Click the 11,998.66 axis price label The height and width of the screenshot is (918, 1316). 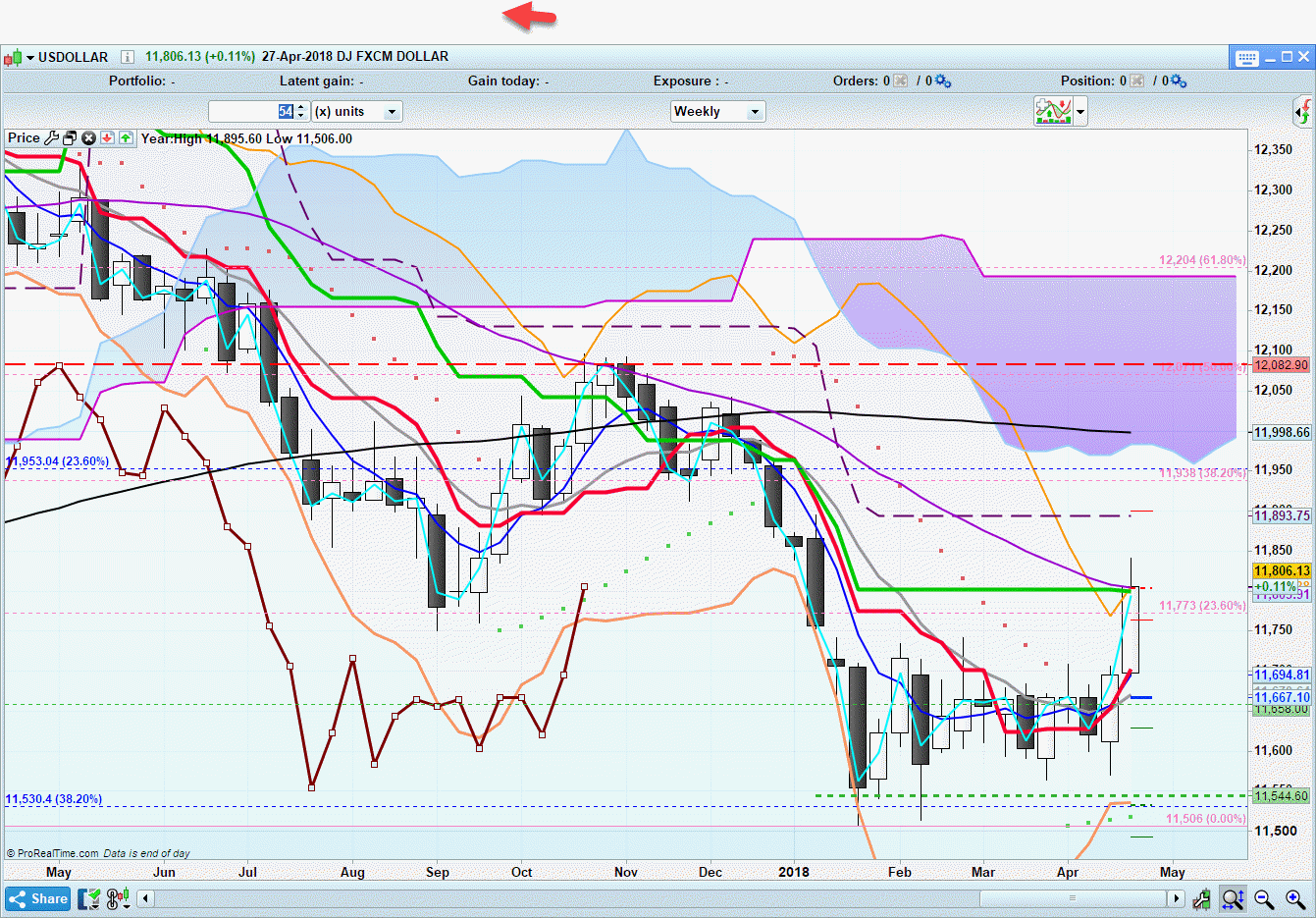(1282, 432)
